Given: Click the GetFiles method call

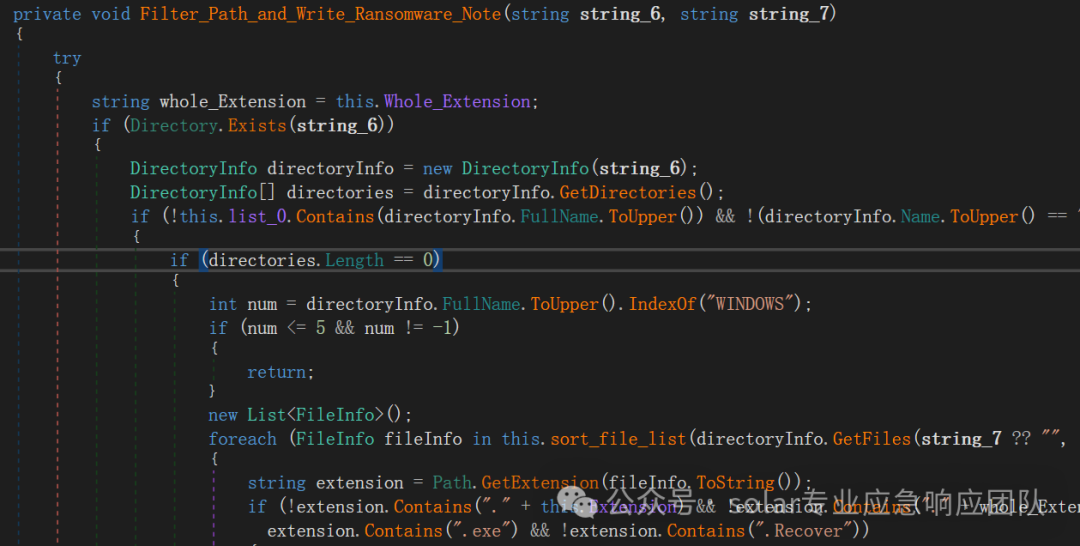Looking at the screenshot, I should coord(872,439).
